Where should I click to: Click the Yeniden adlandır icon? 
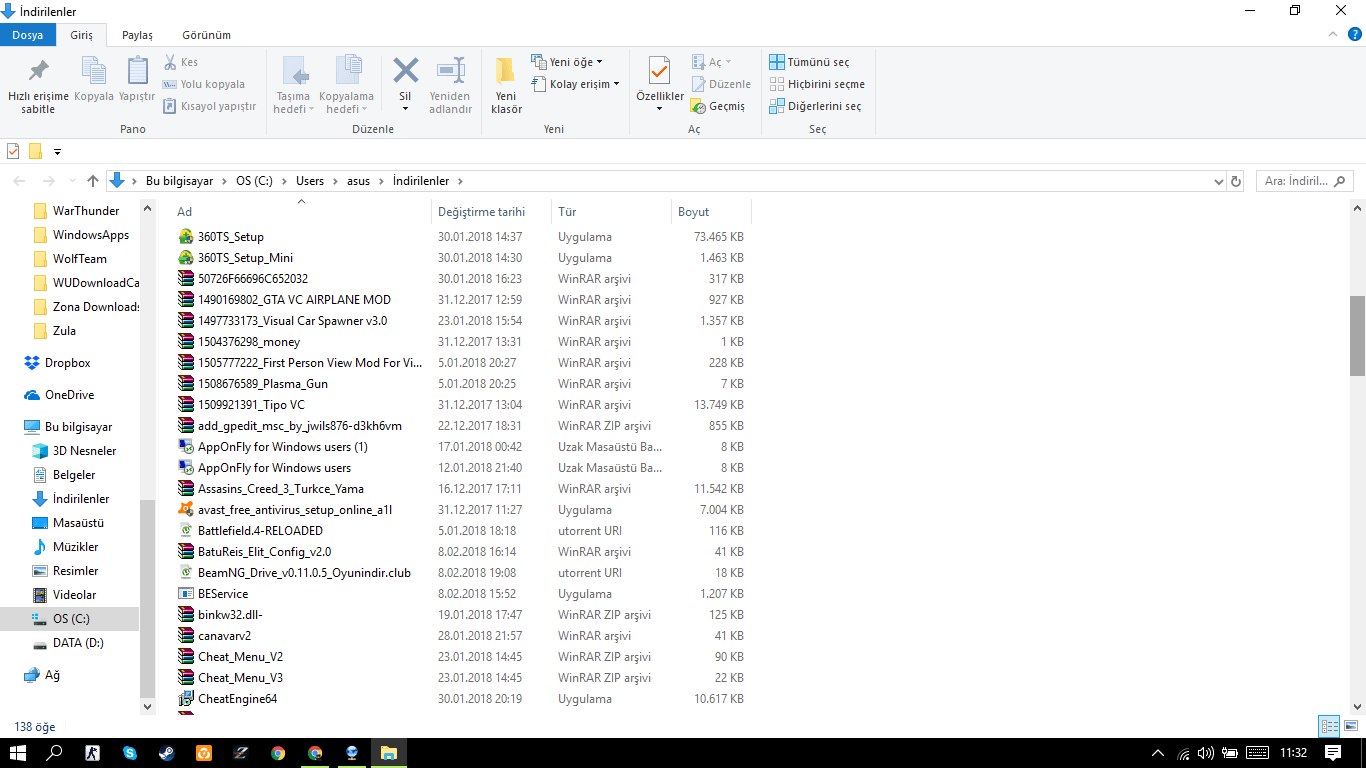(x=450, y=85)
